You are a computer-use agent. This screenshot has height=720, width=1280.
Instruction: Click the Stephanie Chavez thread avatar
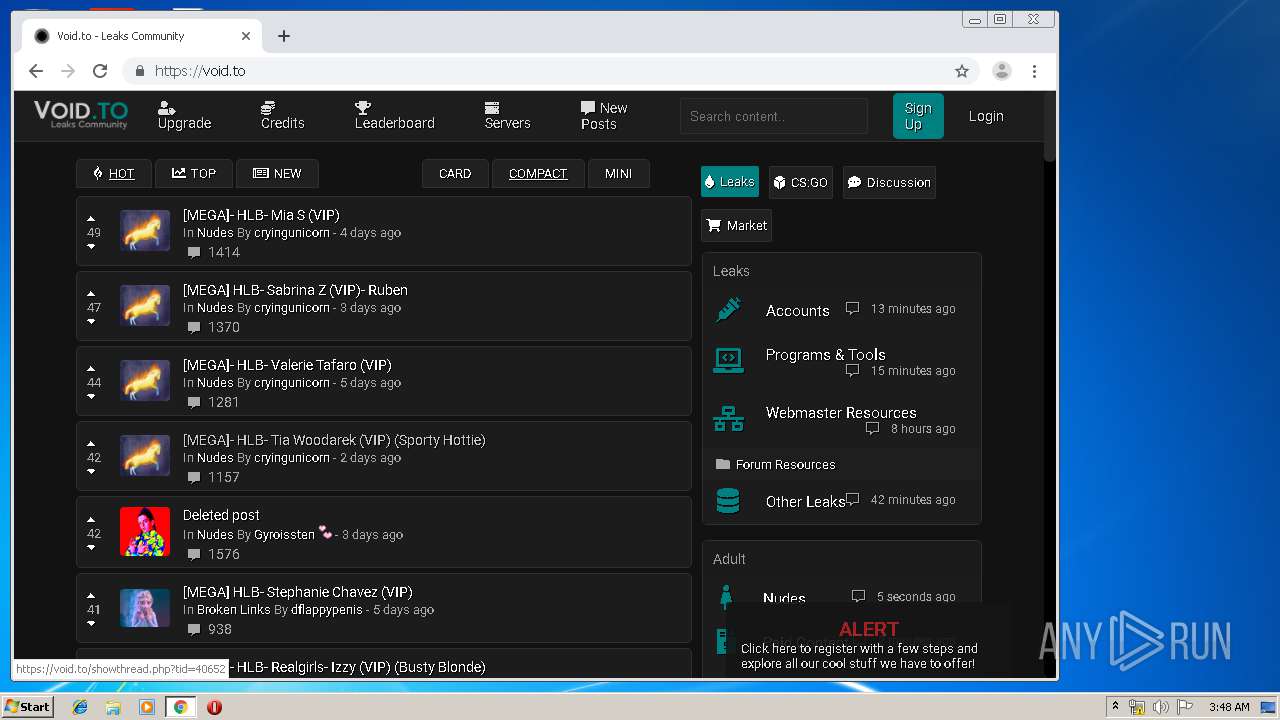click(145, 607)
